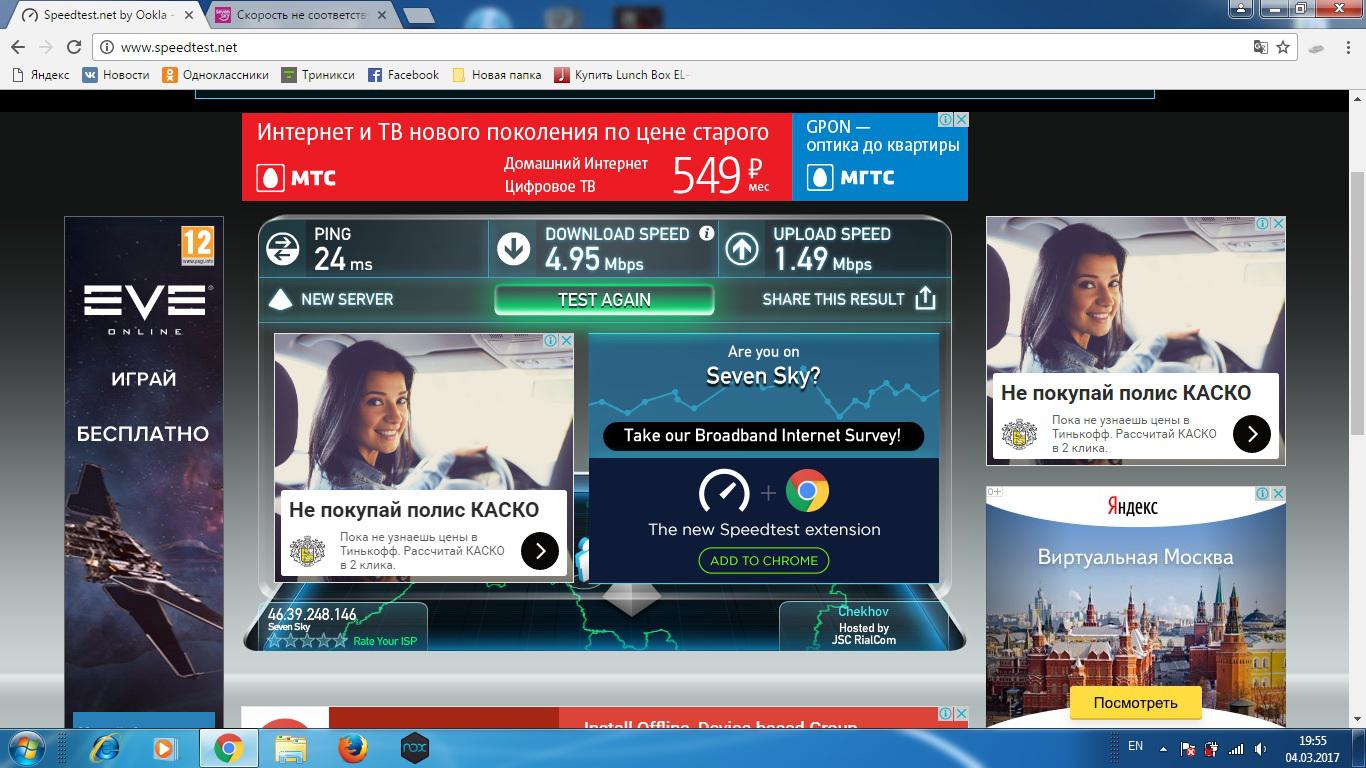Click the IP address 46.39.248.146

312,614
